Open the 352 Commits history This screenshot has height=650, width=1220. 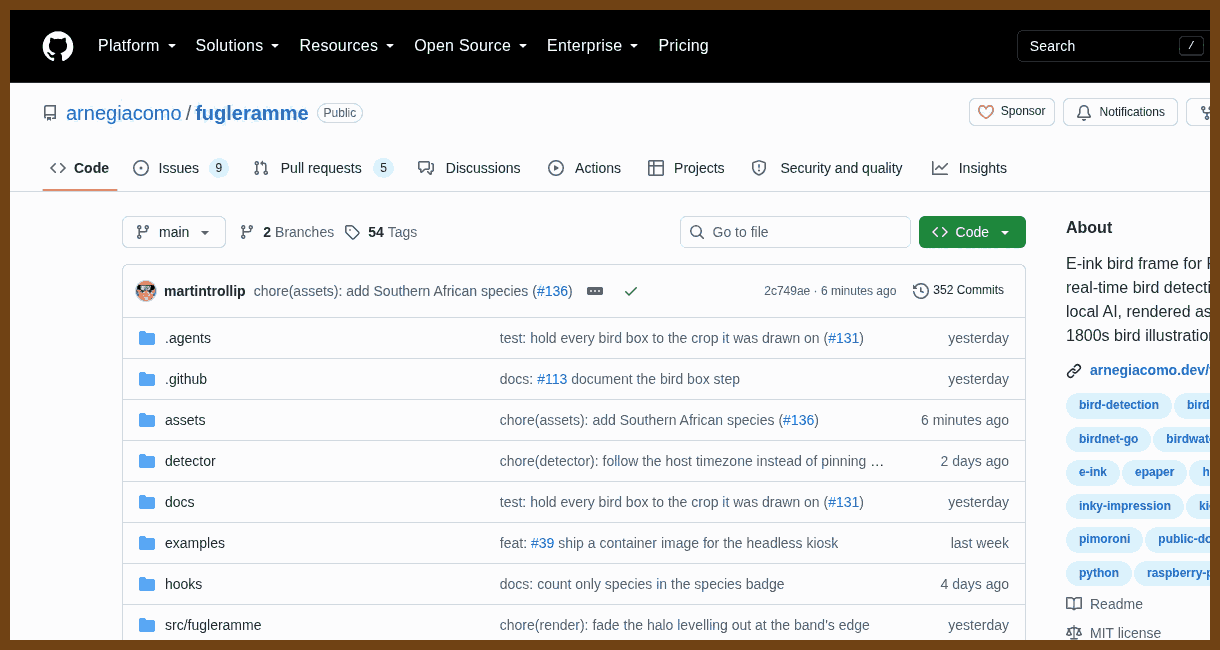pos(958,291)
